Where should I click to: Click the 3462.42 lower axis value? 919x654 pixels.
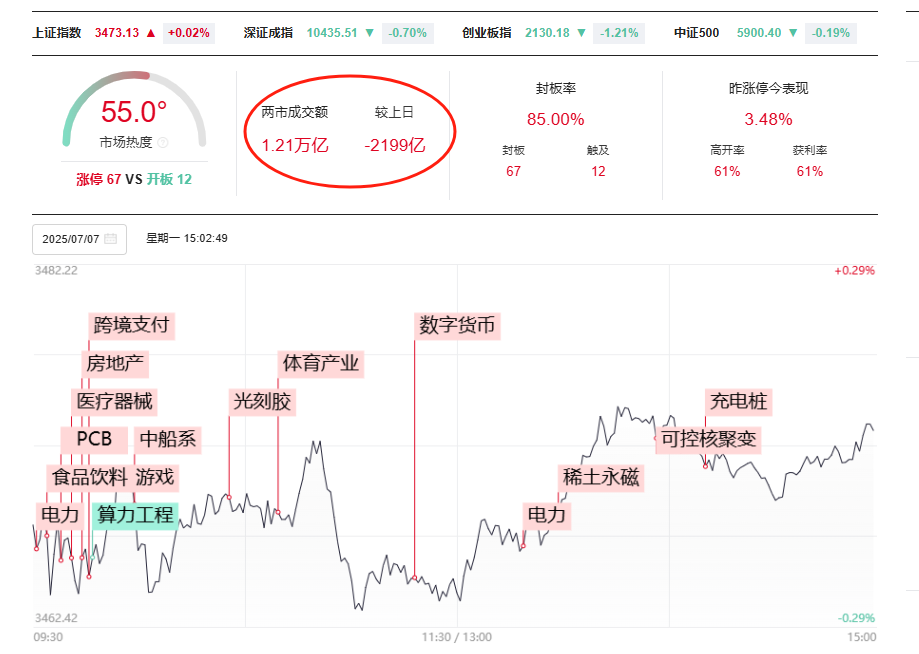click(x=56, y=618)
